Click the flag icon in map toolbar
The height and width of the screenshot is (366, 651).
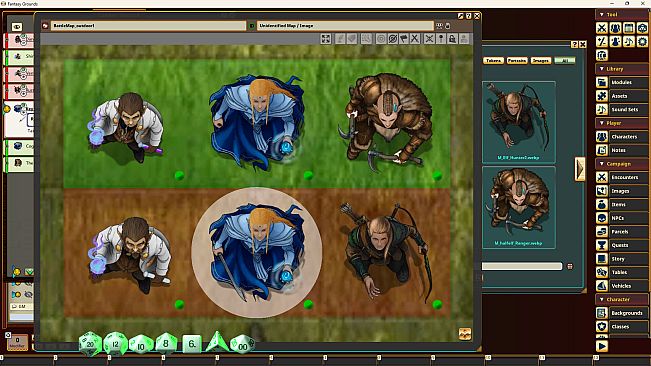404,39
